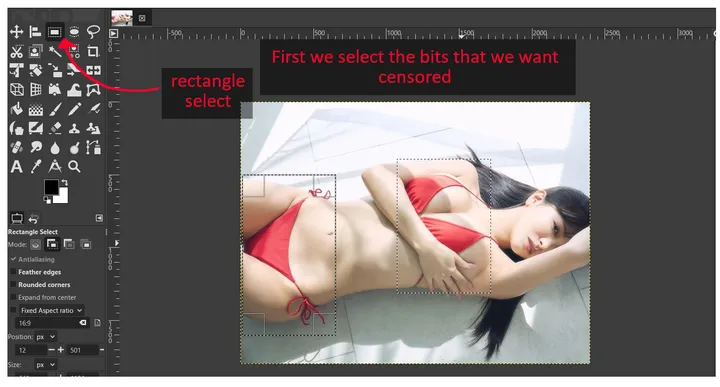The image size is (720, 387).
Task: Select the Flip tool
Action: [93, 70]
